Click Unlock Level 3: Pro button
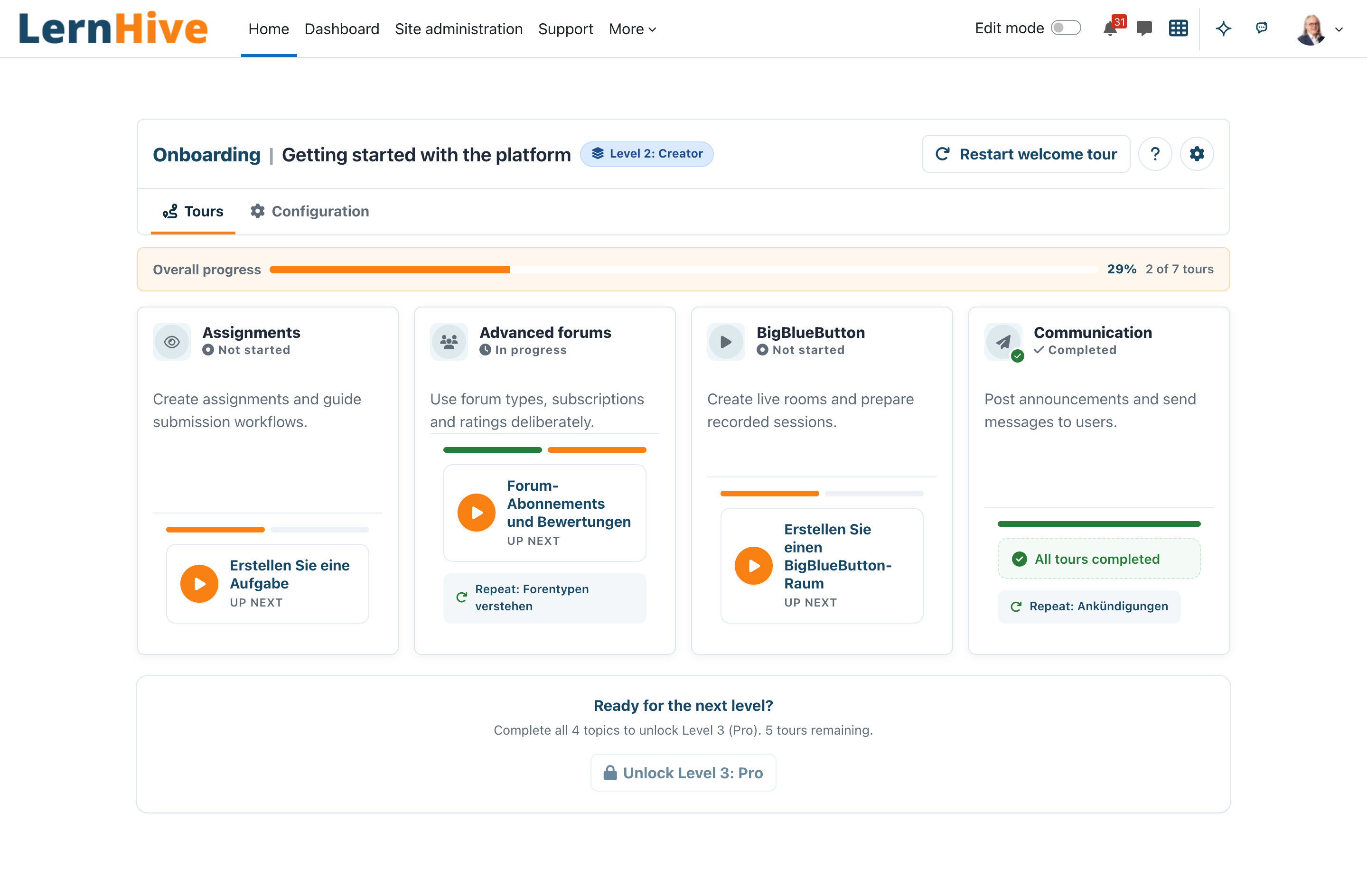 (x=683, y=773)
